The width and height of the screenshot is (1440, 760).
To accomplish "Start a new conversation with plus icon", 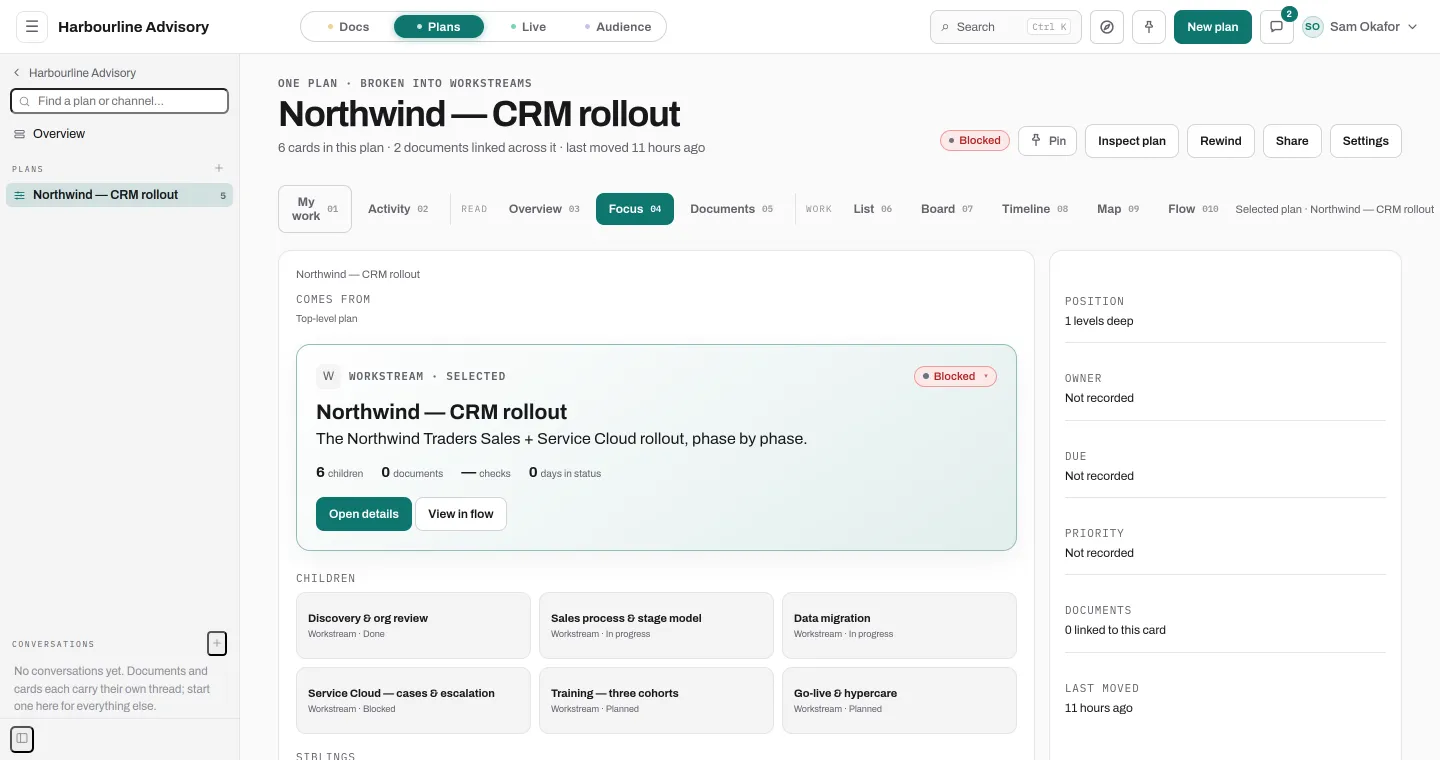I will (217, 643).
